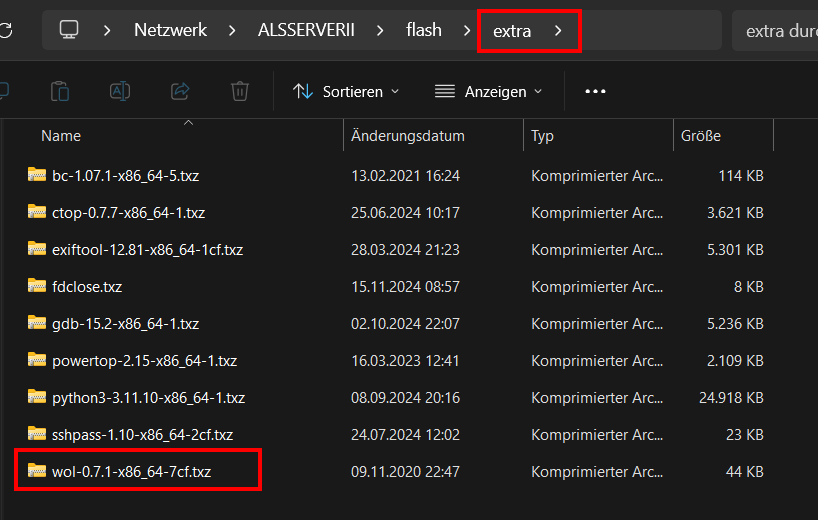Expand the chevron after extra
818x520 pixels.
558,31
